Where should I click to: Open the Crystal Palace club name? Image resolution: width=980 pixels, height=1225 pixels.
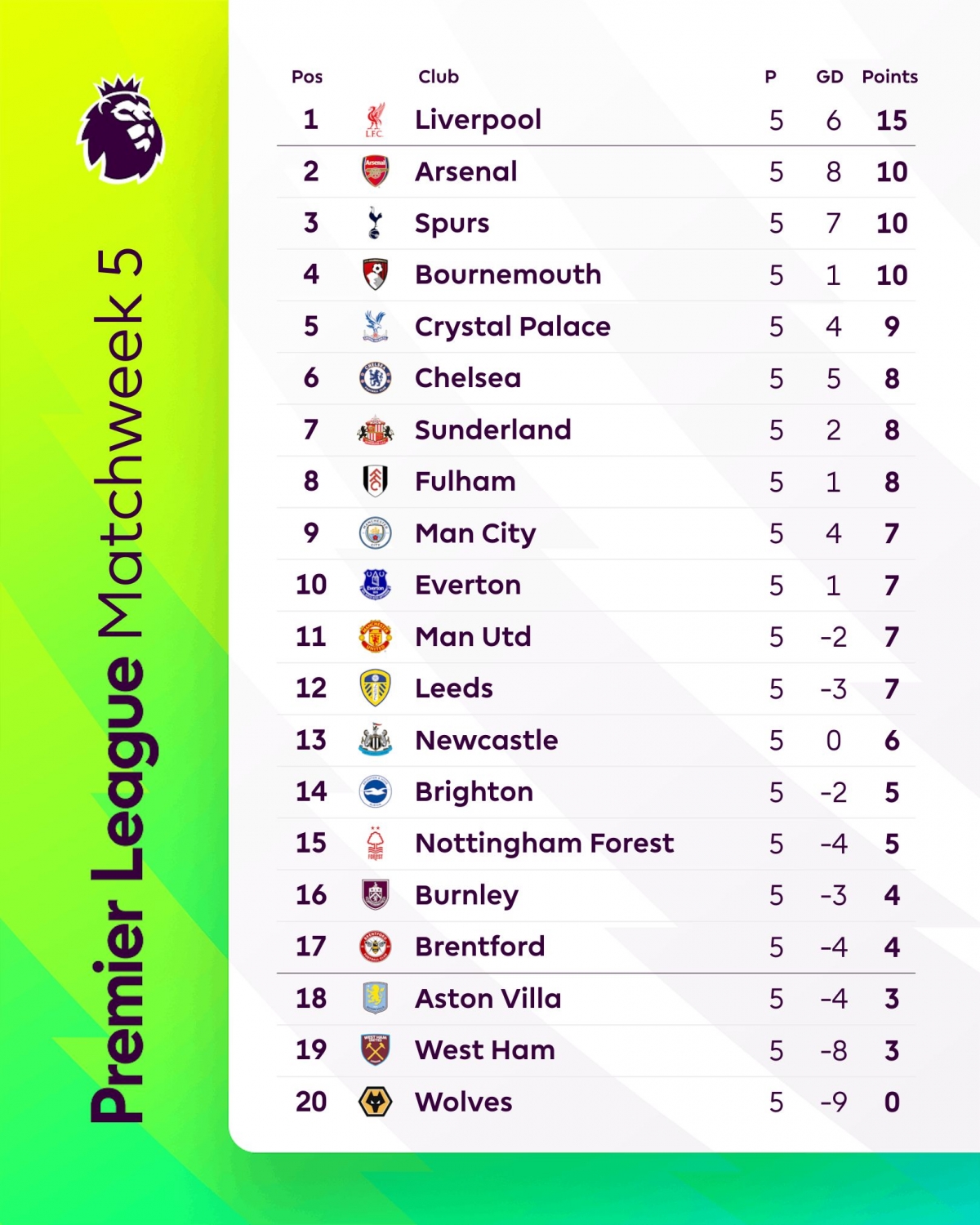click(x=513, y=327)
